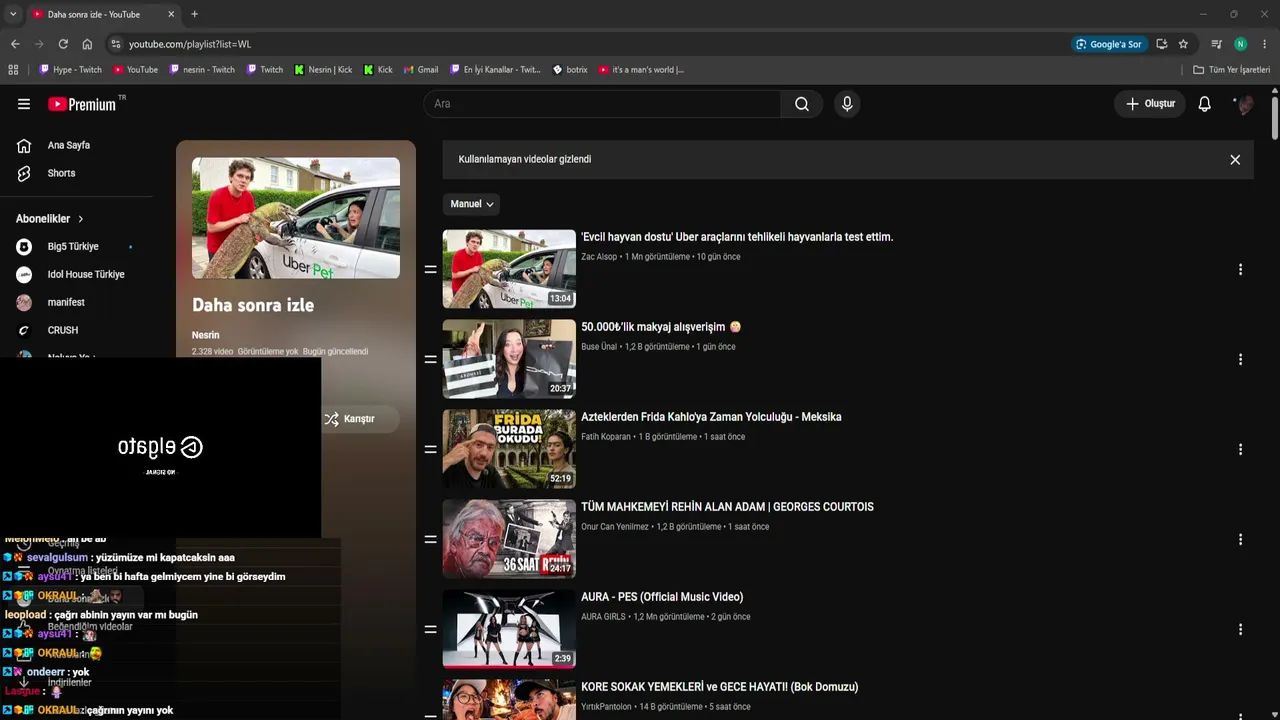1280x720 pixels.
Task: Open the 'it's a man's world' bookmark
Action: pos(641,70)
